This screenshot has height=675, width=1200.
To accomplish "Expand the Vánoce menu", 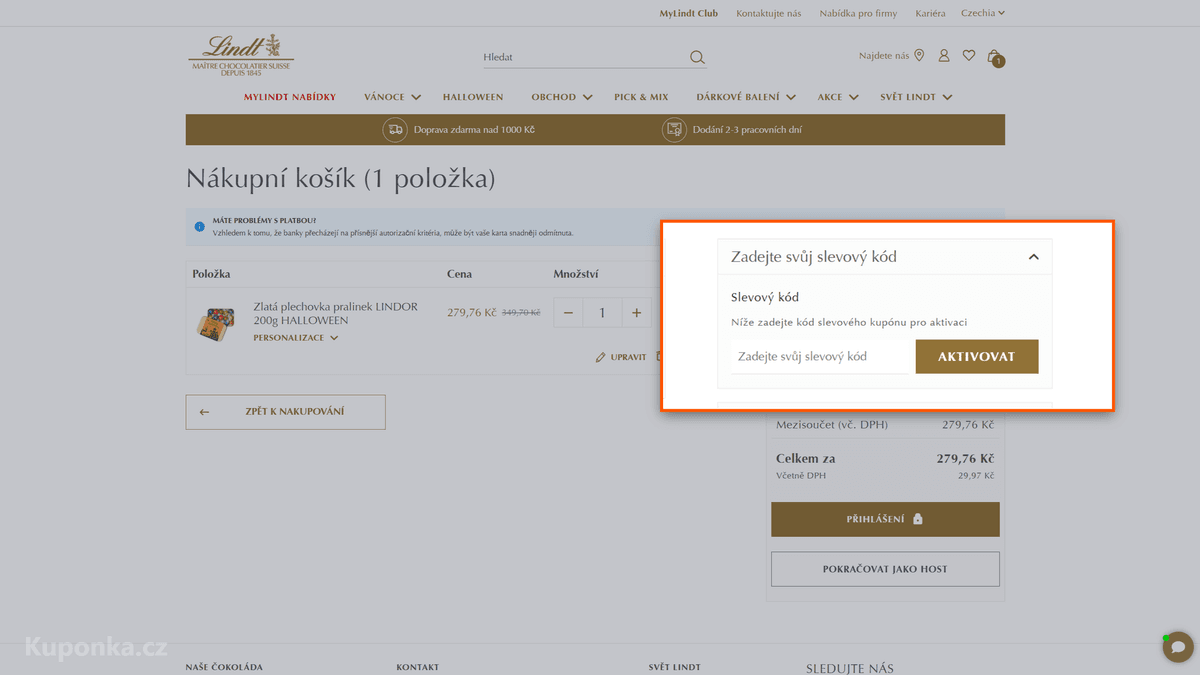I will (392, 97).
